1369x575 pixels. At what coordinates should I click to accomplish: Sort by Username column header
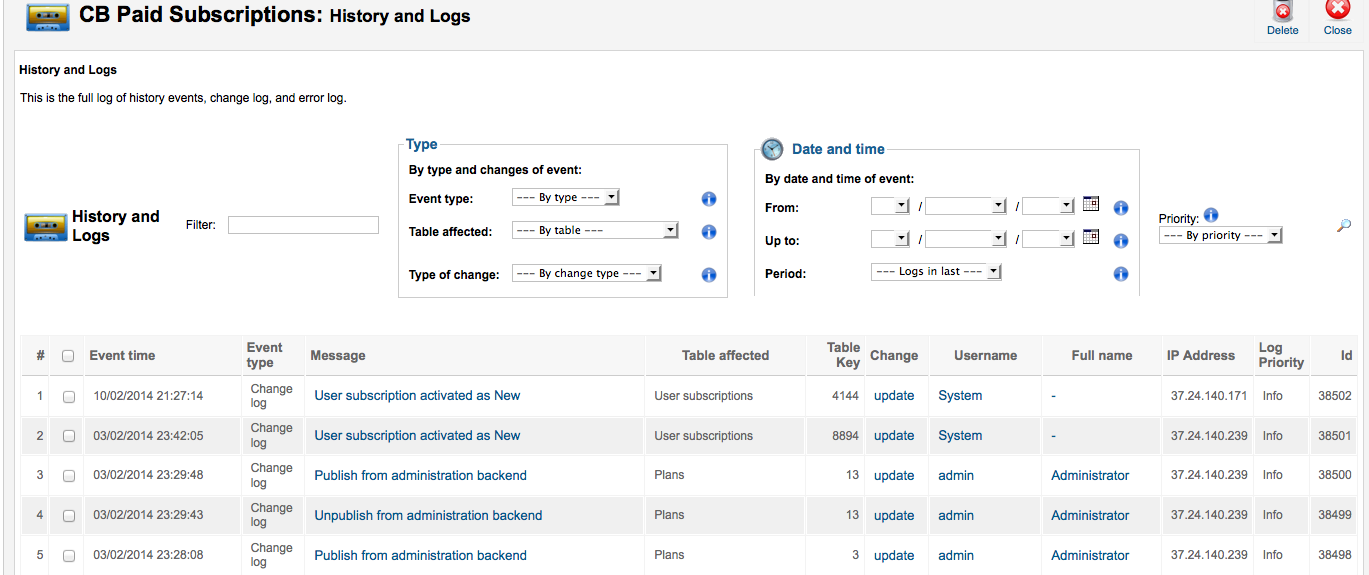(985, 355)
